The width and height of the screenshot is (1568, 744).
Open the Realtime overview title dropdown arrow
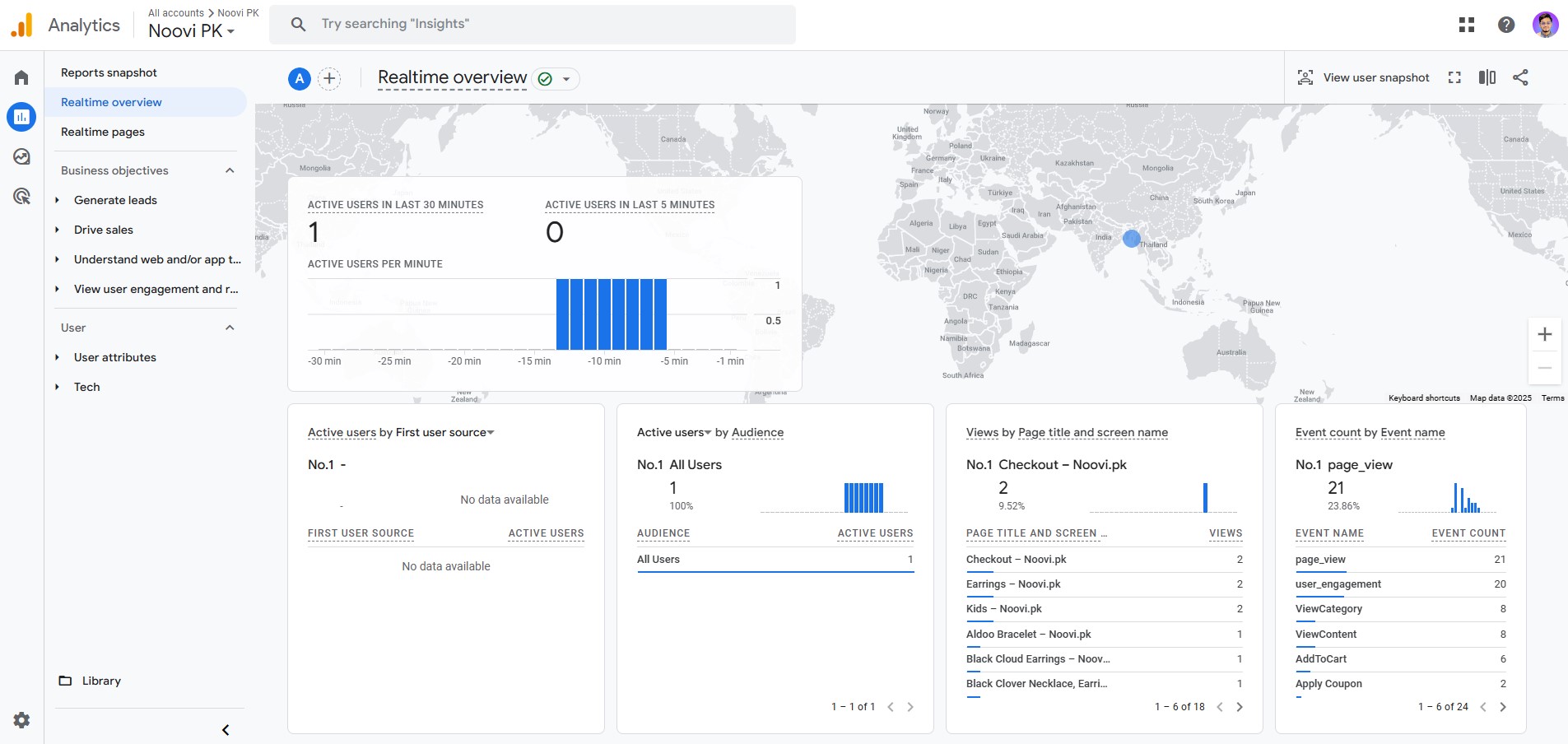pyautogui.click(x=566, y=79)
